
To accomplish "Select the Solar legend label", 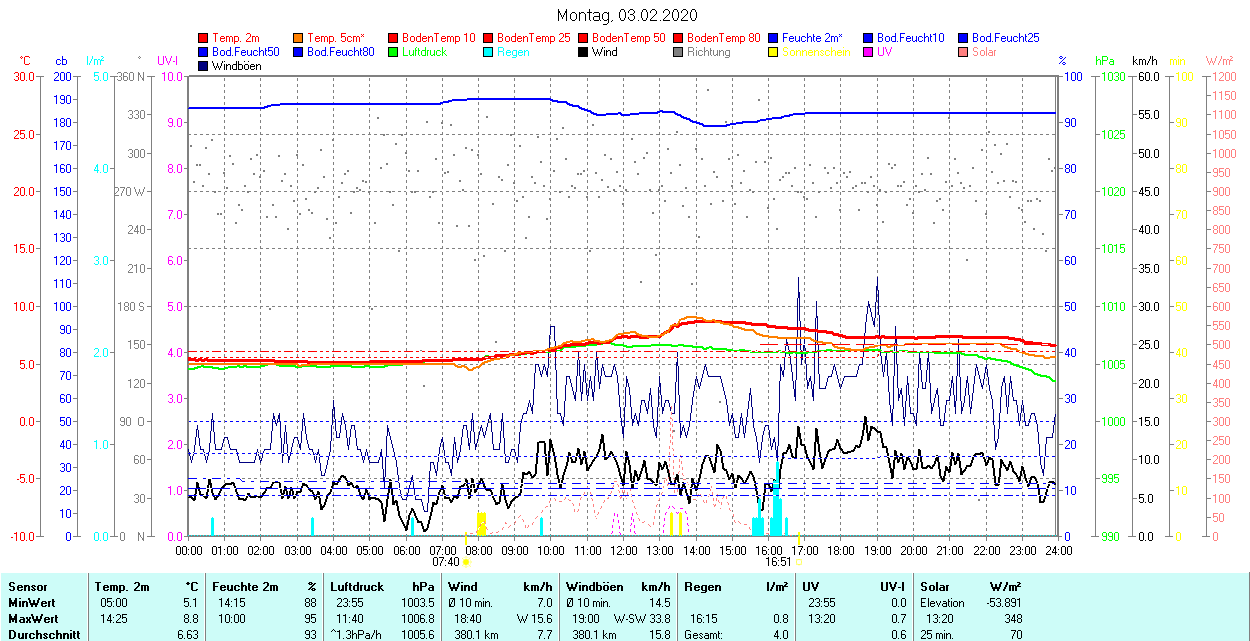I will coord(984,52).
